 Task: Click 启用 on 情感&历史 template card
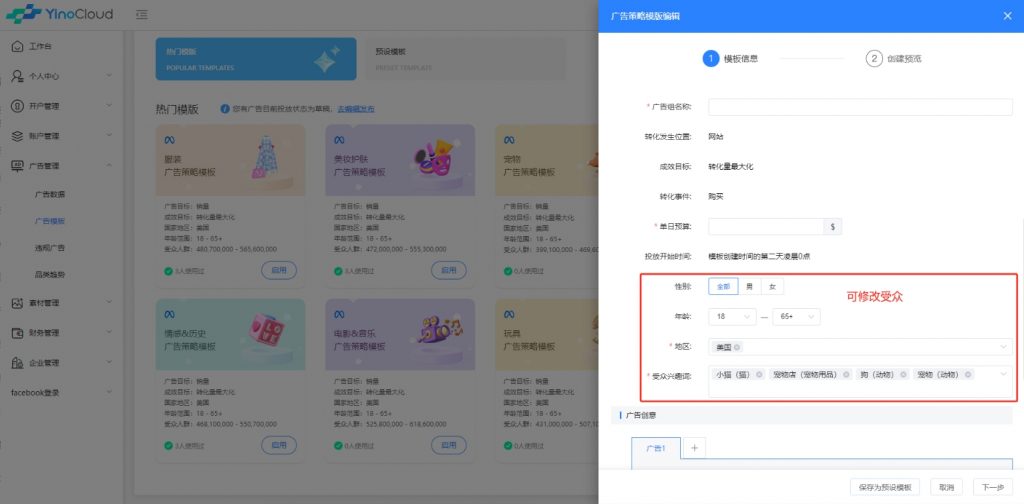(x=279, y=445)
